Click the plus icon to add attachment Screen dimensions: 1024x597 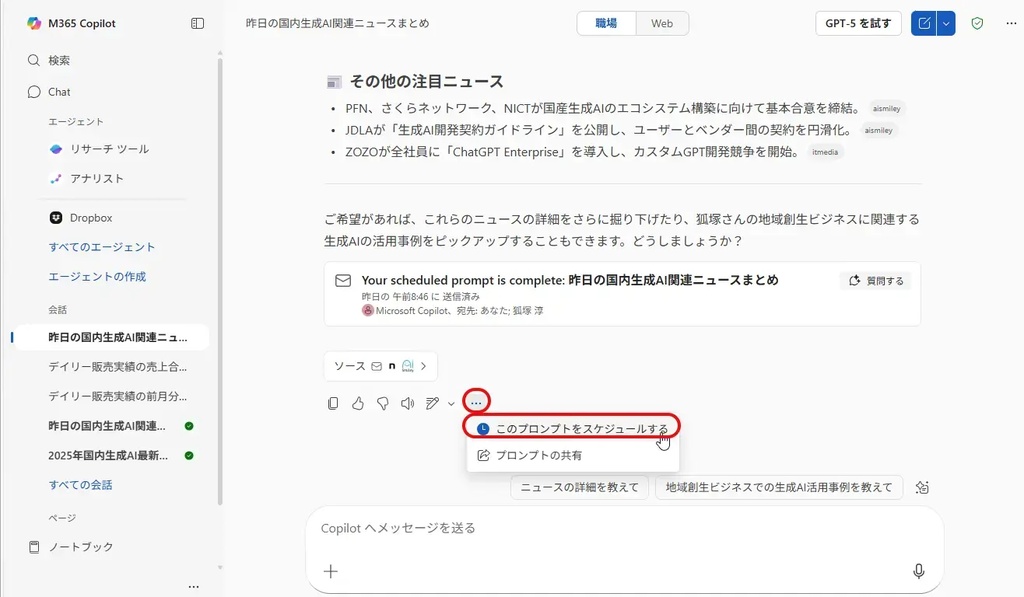click(331, 571)
